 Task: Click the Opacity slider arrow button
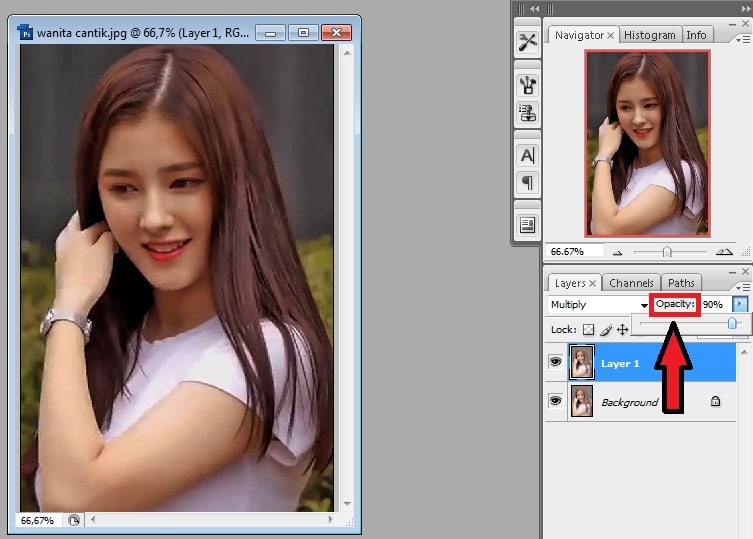click(x=740, y=304)
